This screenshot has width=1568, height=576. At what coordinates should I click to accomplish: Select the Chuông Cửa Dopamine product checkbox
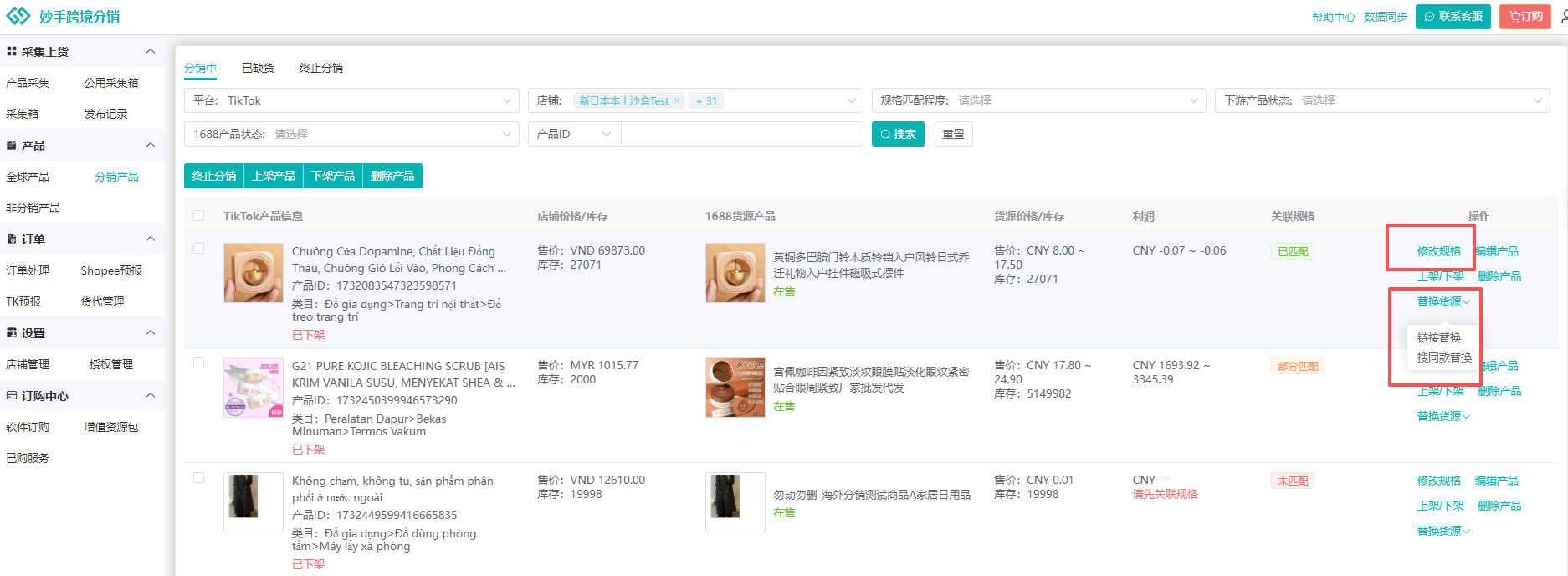[x=198, y=248]
